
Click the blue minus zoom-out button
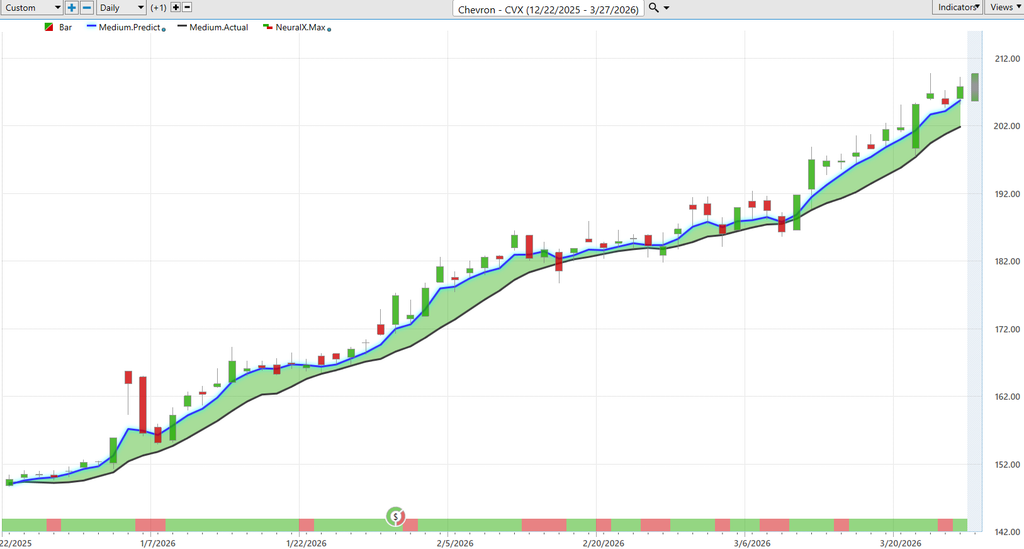(x=86, y=8)
